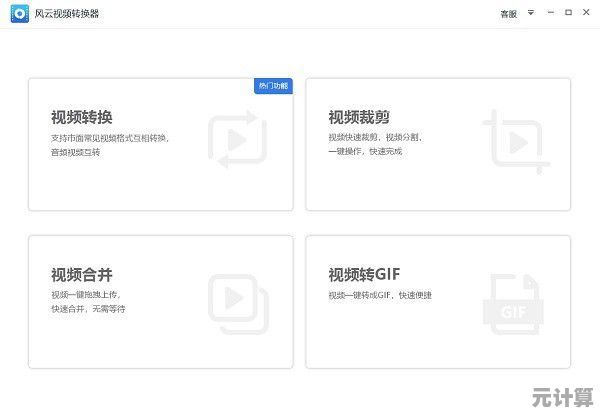Viewport: 600px width, 416px height.
Task: Minimize the video converter window
Action: [551, 13]
